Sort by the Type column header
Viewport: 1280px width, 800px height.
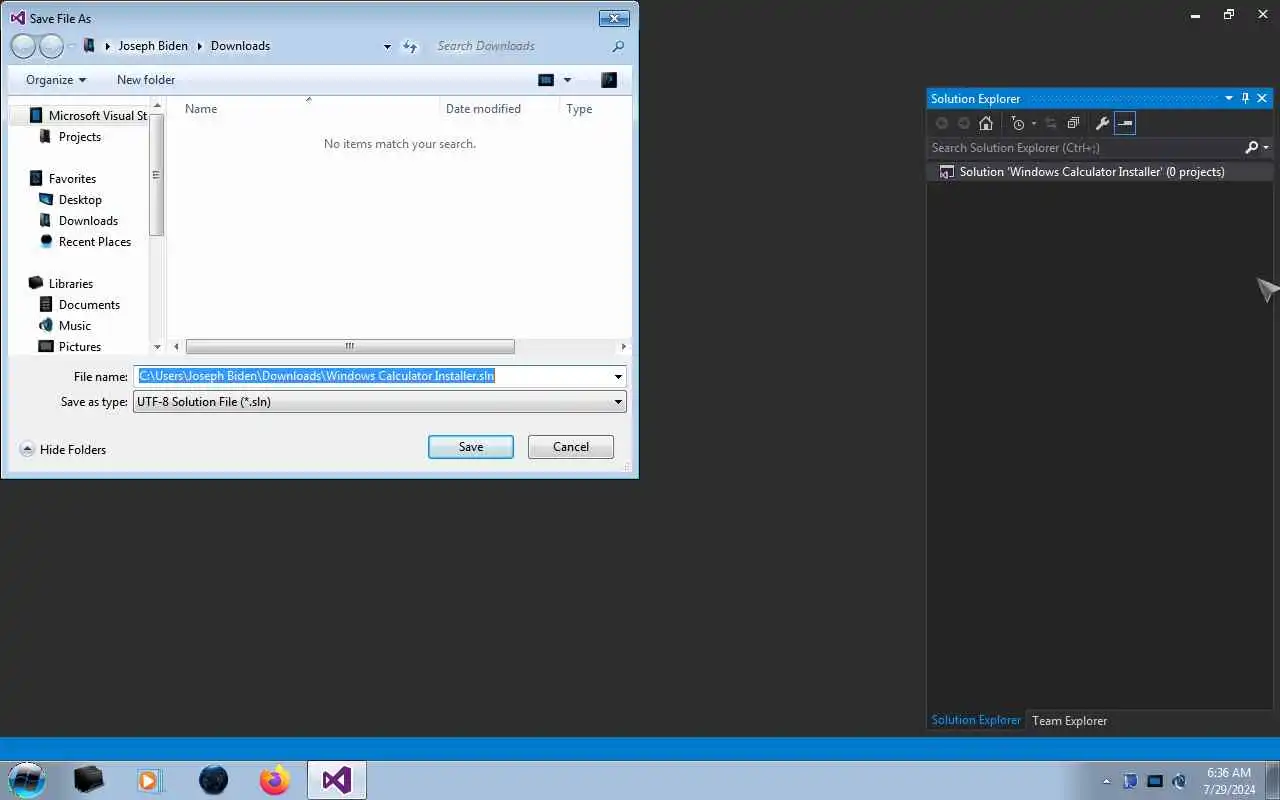(579, 109)
